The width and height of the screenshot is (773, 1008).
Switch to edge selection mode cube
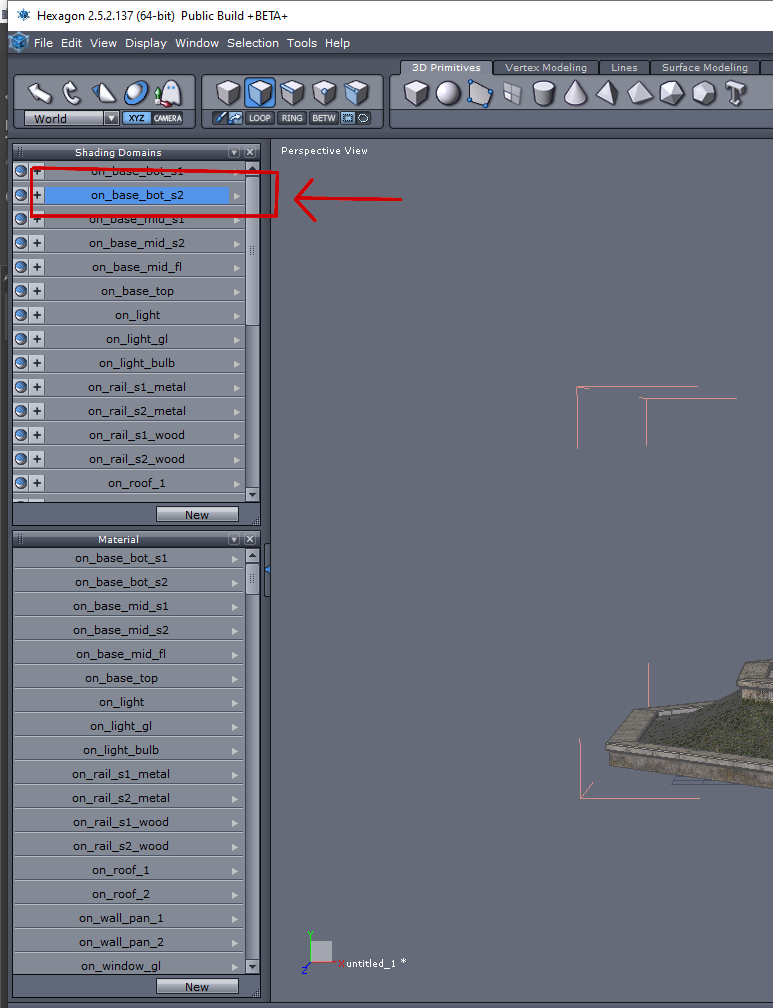click(292, 93)
